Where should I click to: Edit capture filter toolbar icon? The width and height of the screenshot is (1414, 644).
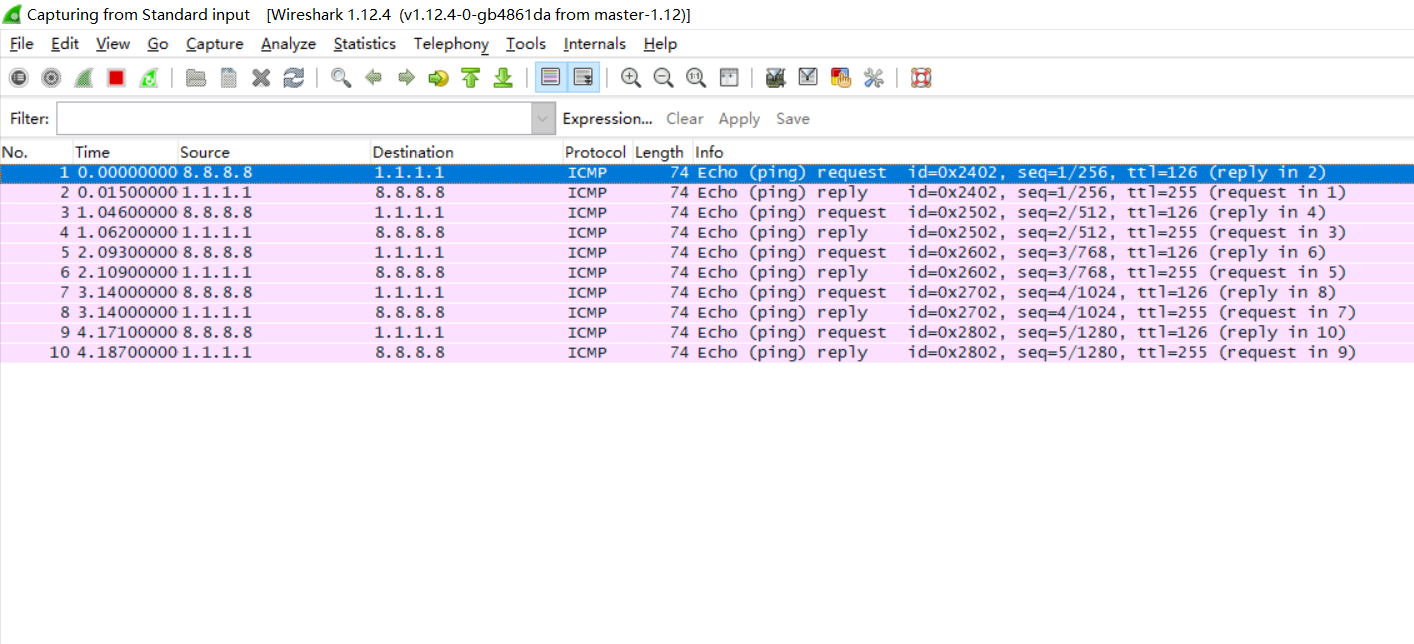(775, 78)
